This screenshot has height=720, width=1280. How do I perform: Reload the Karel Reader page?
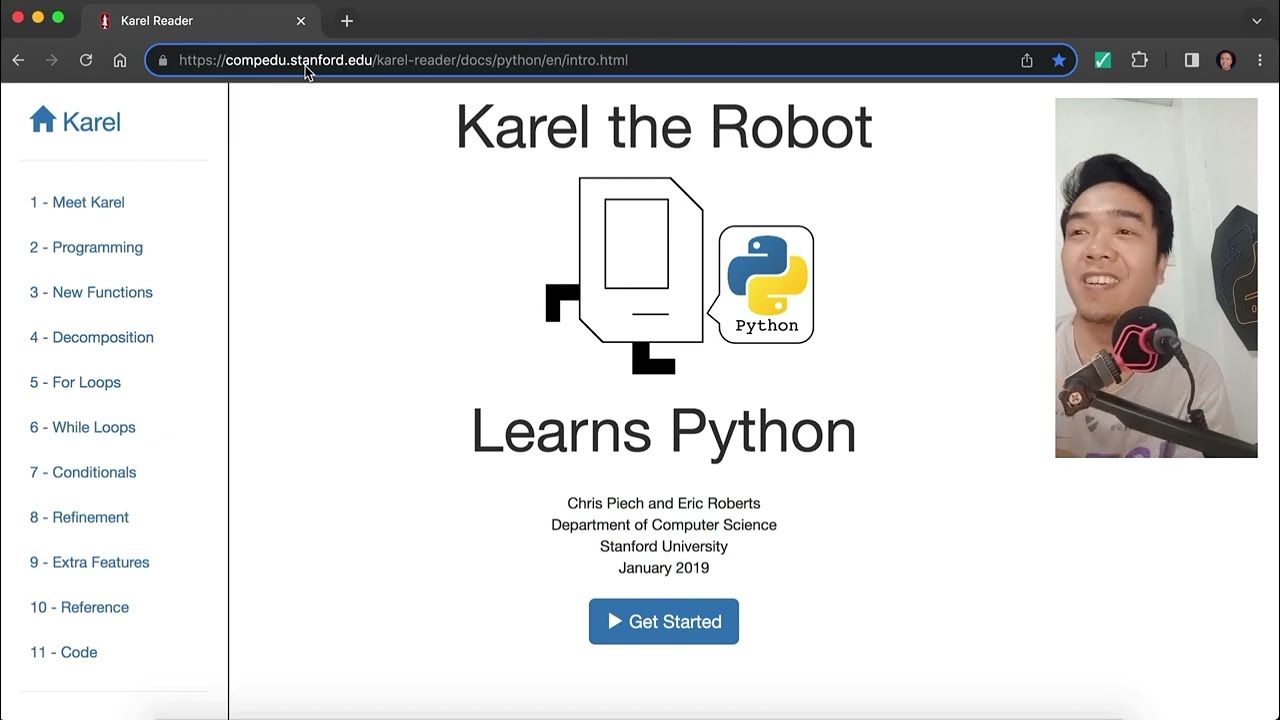pyautogui.click(x=86, y=60)
